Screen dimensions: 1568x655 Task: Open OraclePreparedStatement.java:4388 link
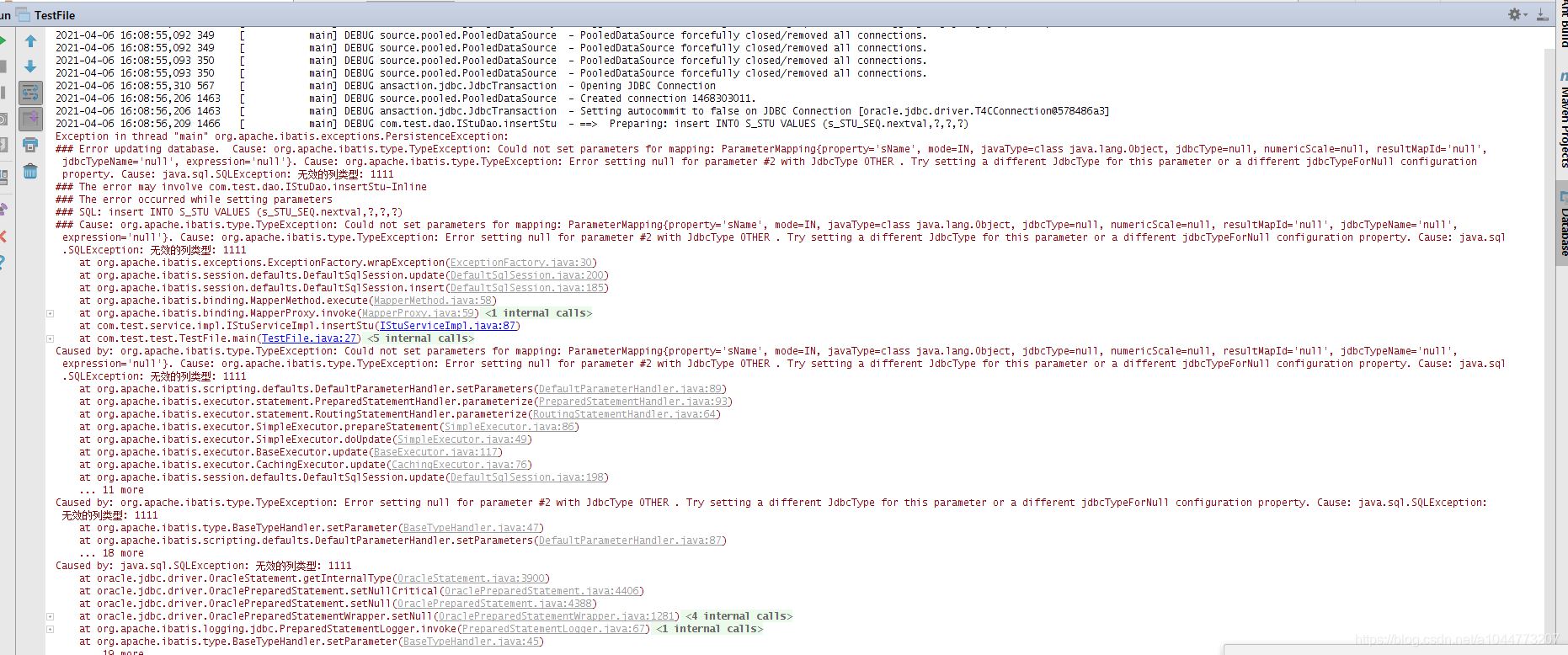pyautogui.click(x=495, y=604)
